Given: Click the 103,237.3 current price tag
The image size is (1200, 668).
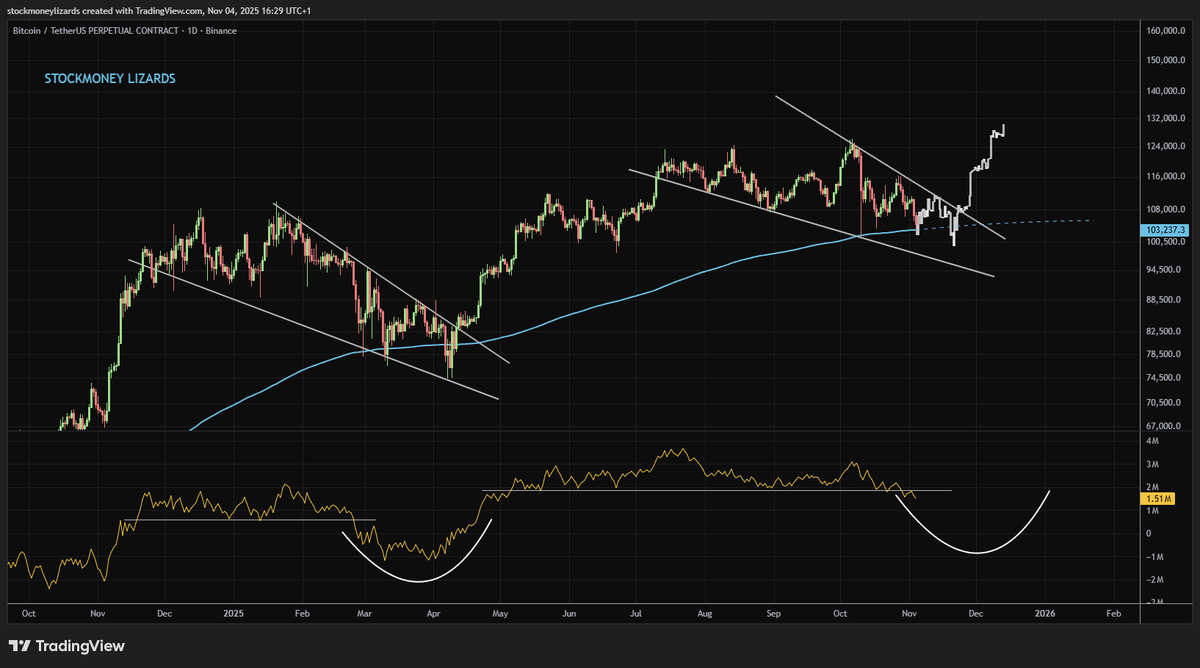Looking at the screenshot, I should 1164,230.
